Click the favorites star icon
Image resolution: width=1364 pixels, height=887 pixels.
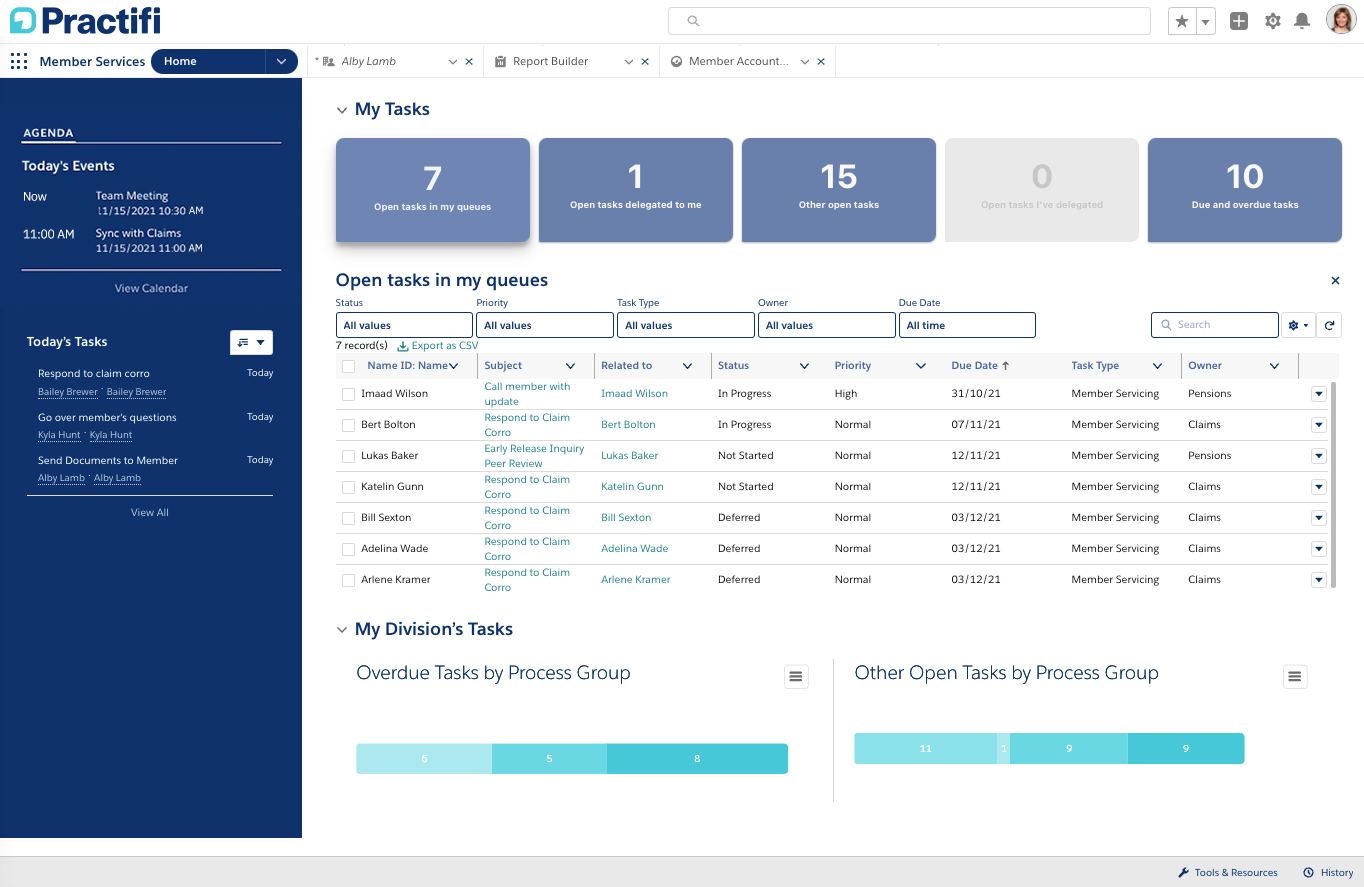(1182, 20)
